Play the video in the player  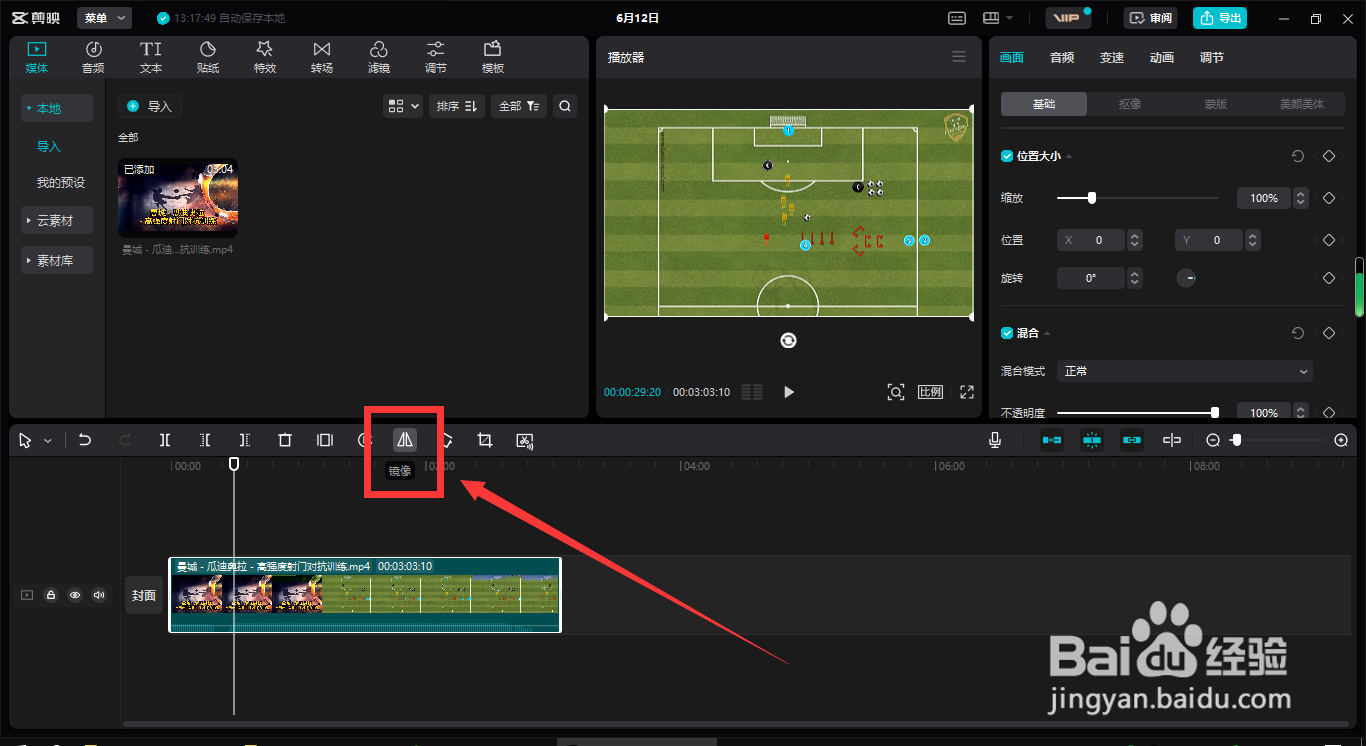[x=789, y=392]
